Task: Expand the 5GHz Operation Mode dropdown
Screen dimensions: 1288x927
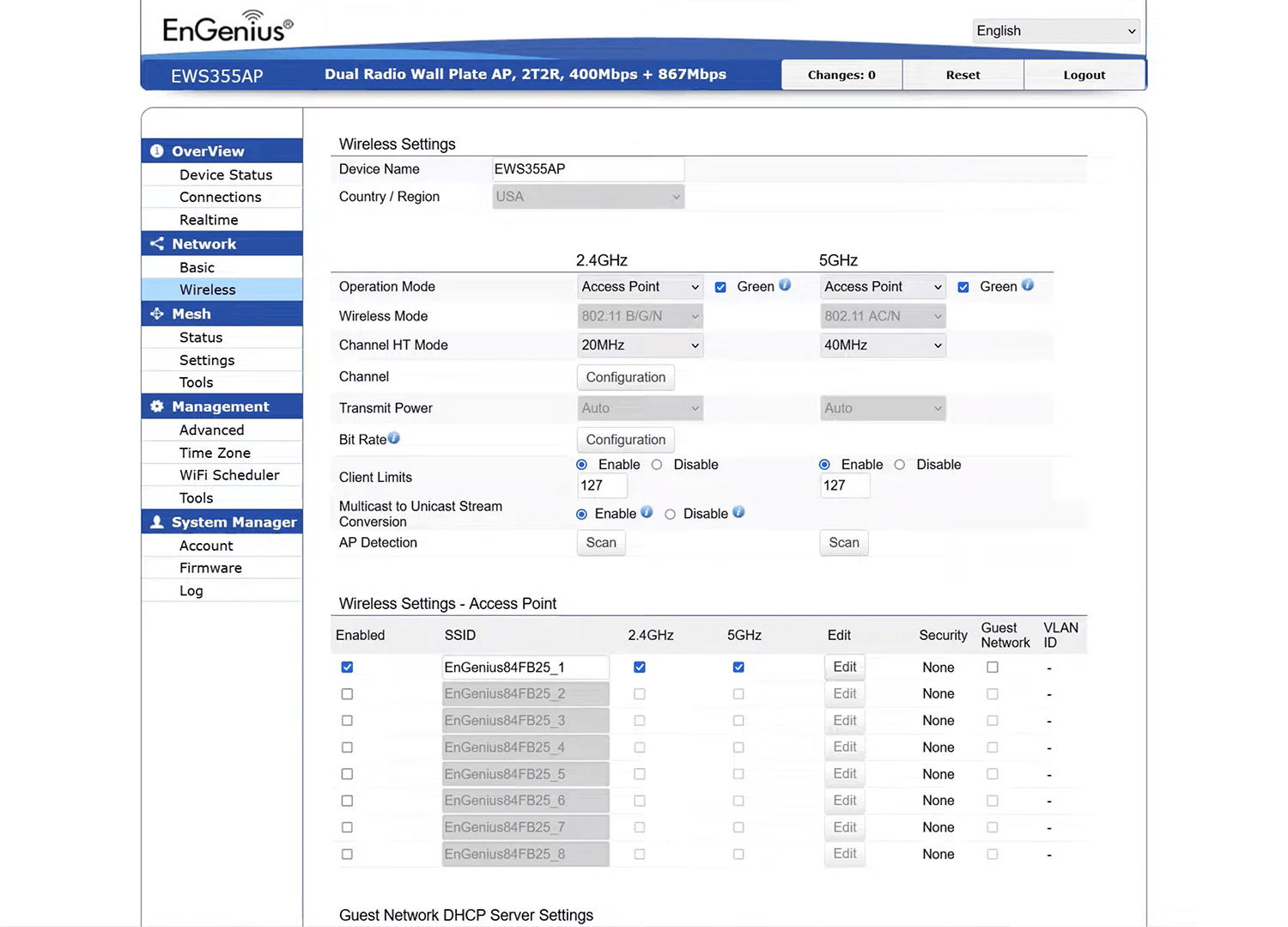Action: pyautogui.click(x=883, y=287)
